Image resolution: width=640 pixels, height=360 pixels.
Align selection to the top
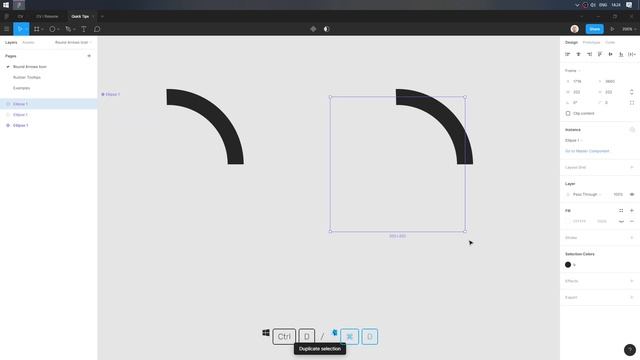600,54
